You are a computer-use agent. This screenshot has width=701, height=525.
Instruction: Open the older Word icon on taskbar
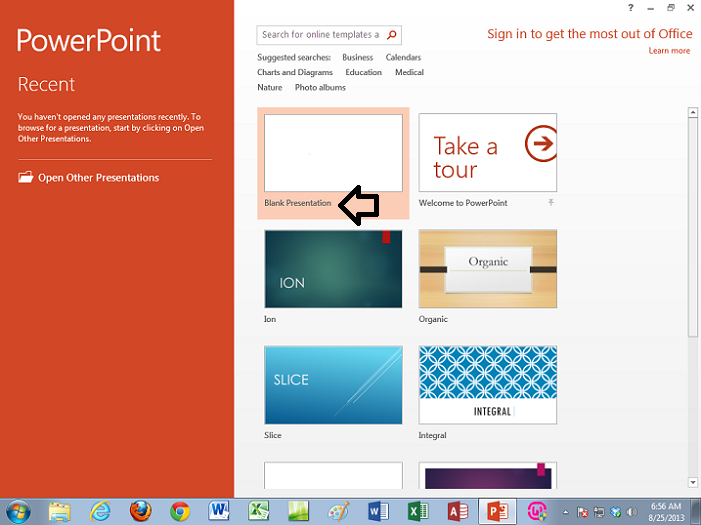coord(219,511)
